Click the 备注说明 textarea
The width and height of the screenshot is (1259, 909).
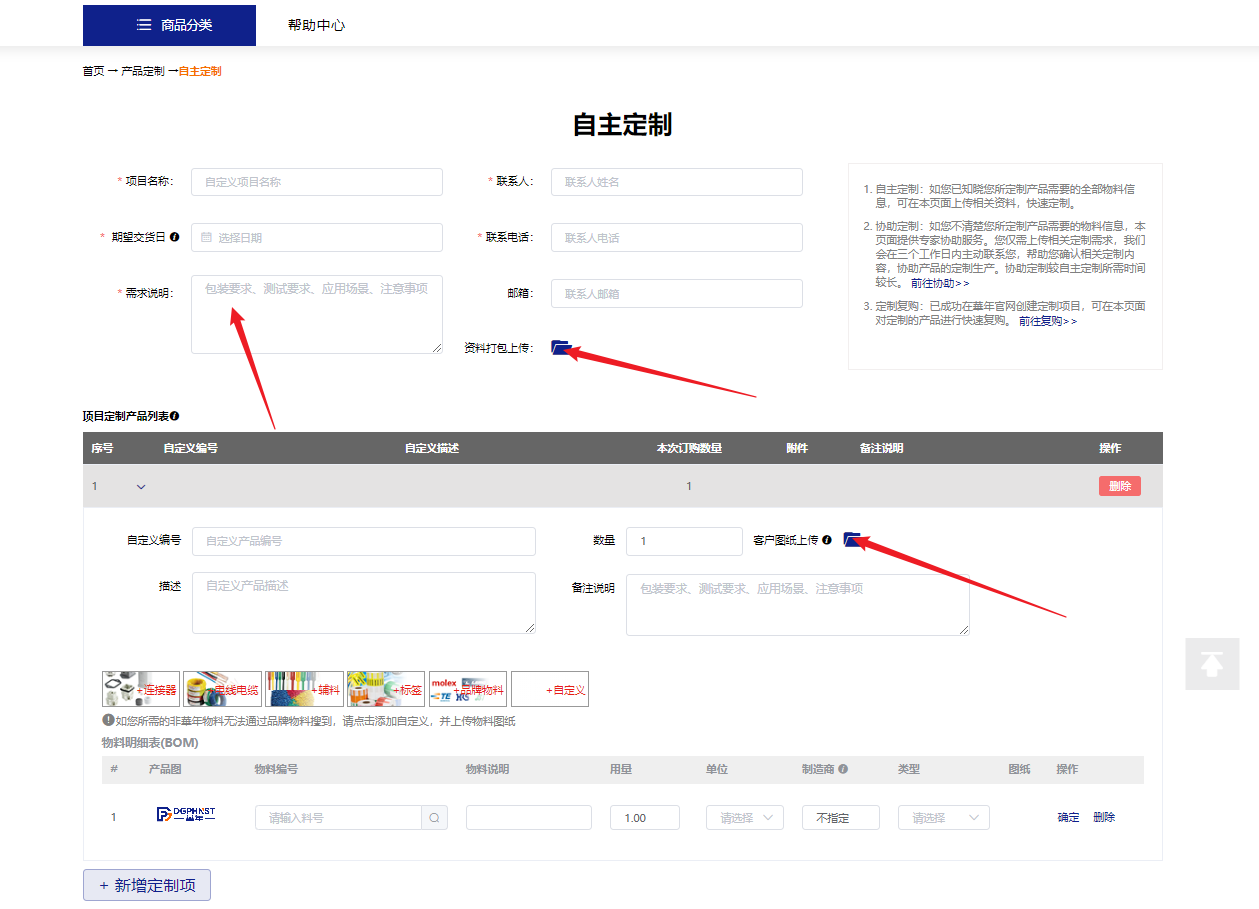[x=798, y=605]
